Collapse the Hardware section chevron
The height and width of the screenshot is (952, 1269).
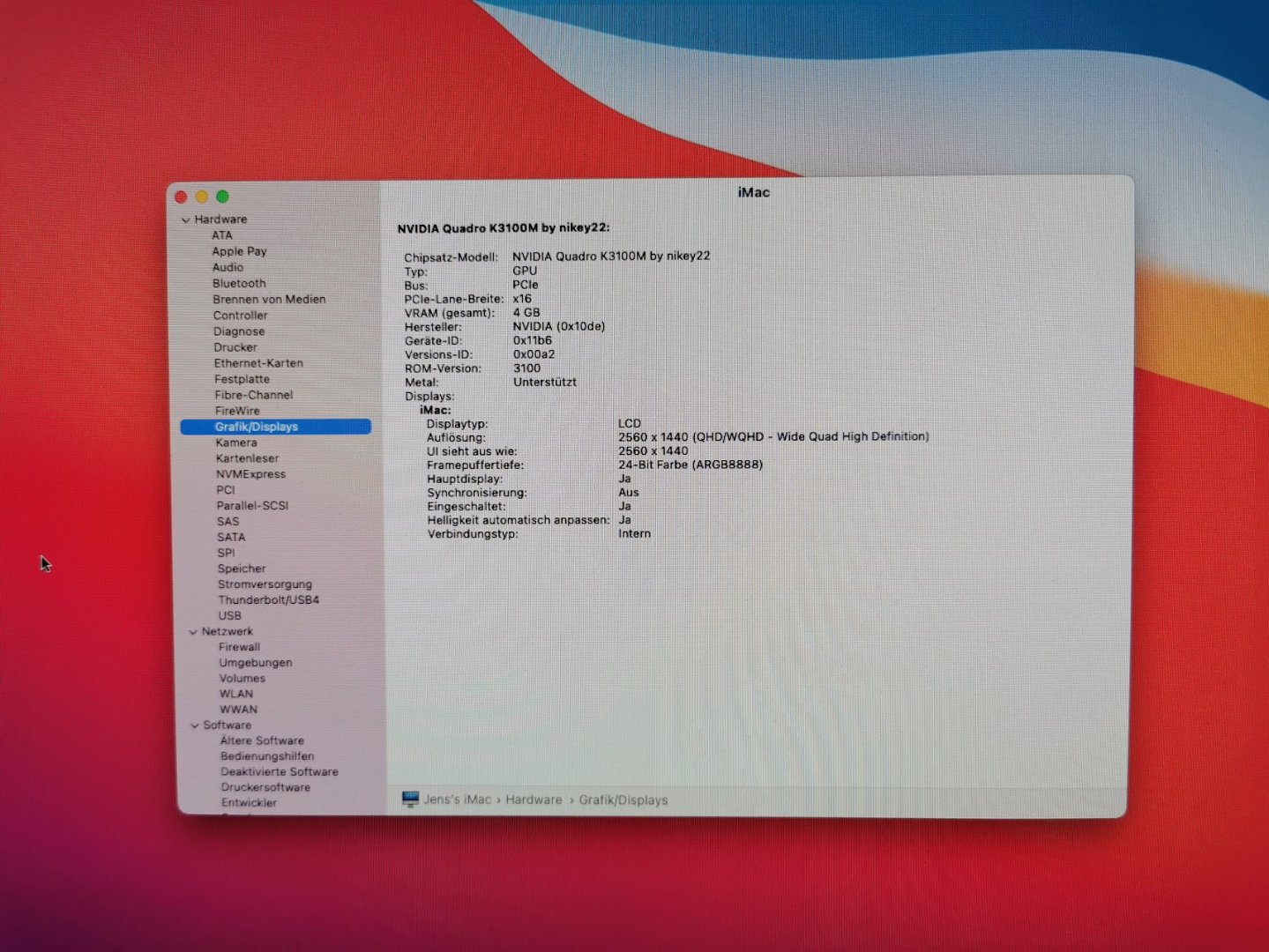coord(185,219)
